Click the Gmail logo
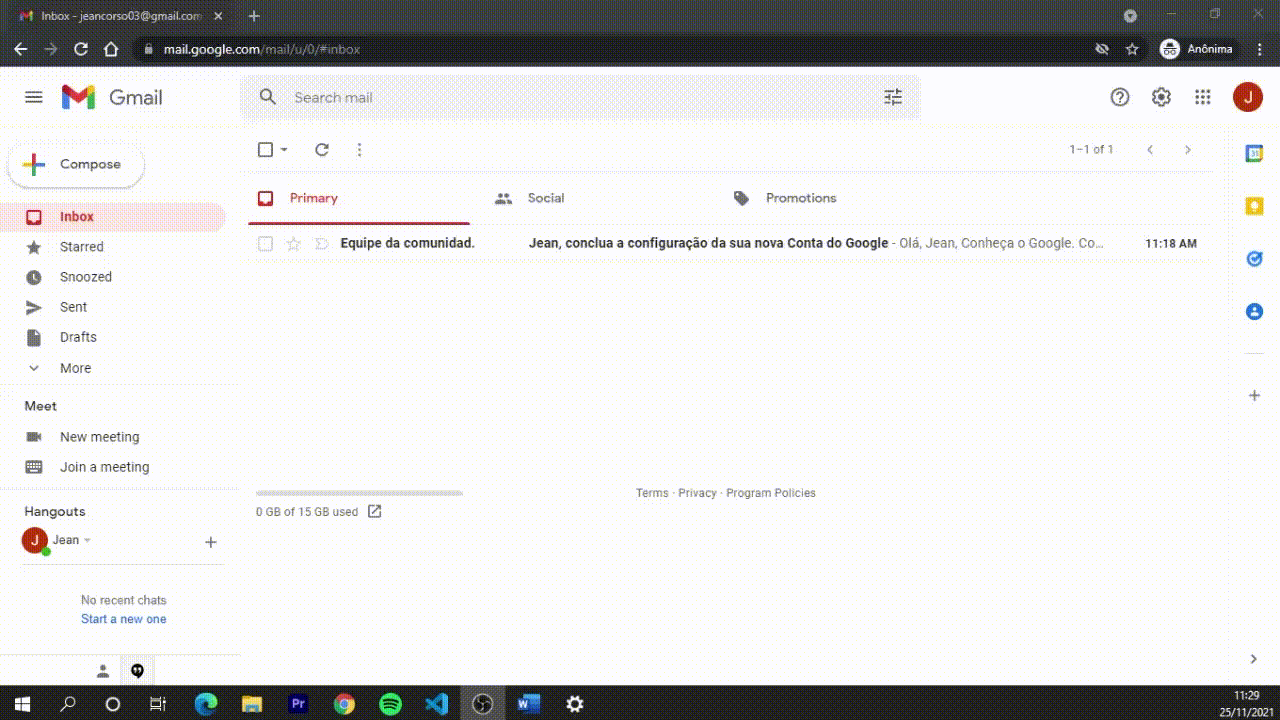The height and width of the screenshot is (720, 1280). pos(112,97)
